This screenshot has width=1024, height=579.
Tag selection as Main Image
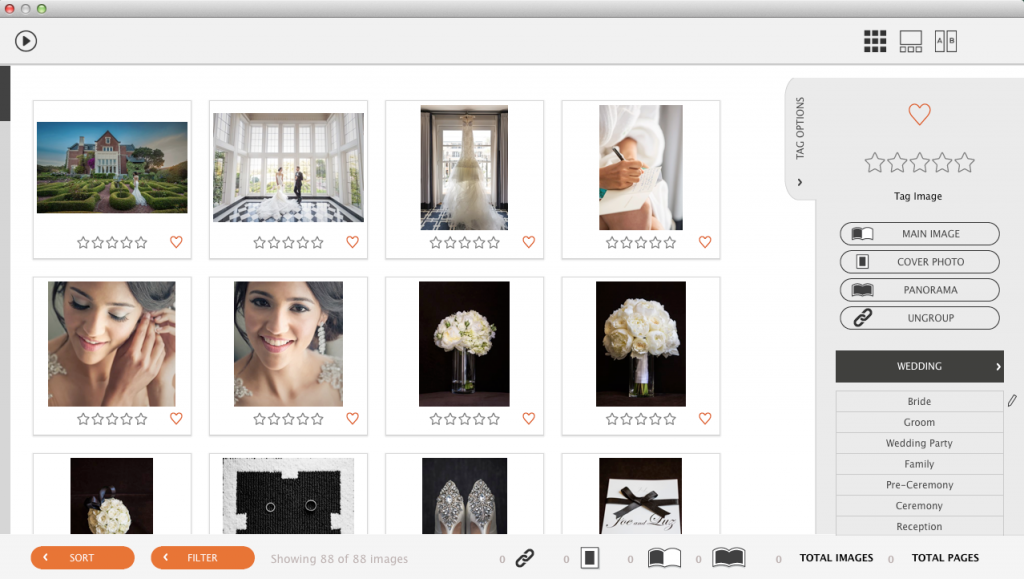pyautogui.click(x=920, y=234)
